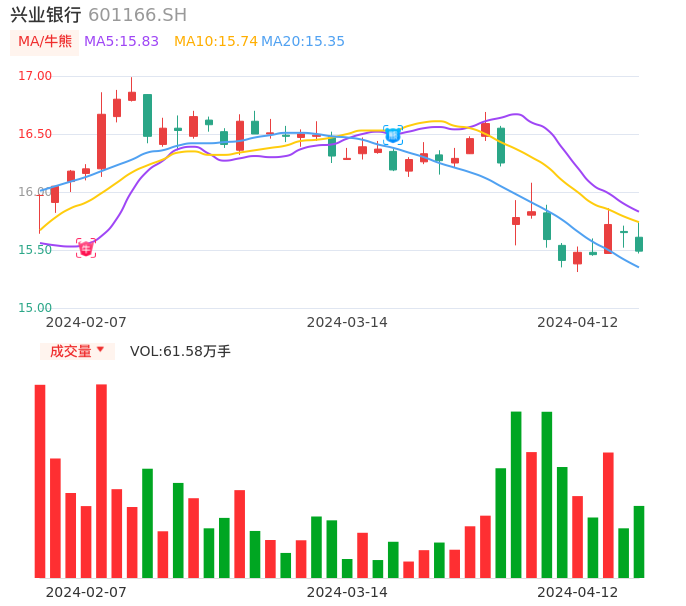Select the MA5:15.83 legend label
The width and height of the screenshot is (686, 606).
[x=121, y=41]
